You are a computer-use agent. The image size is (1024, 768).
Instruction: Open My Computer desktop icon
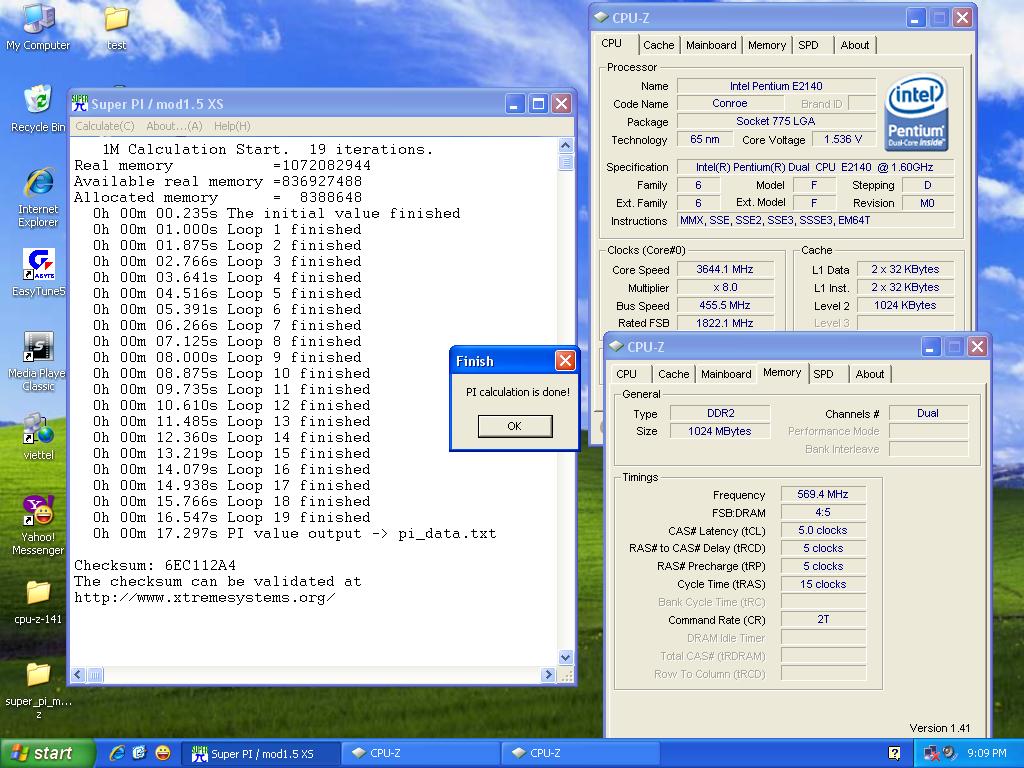[x=38, y=26]
